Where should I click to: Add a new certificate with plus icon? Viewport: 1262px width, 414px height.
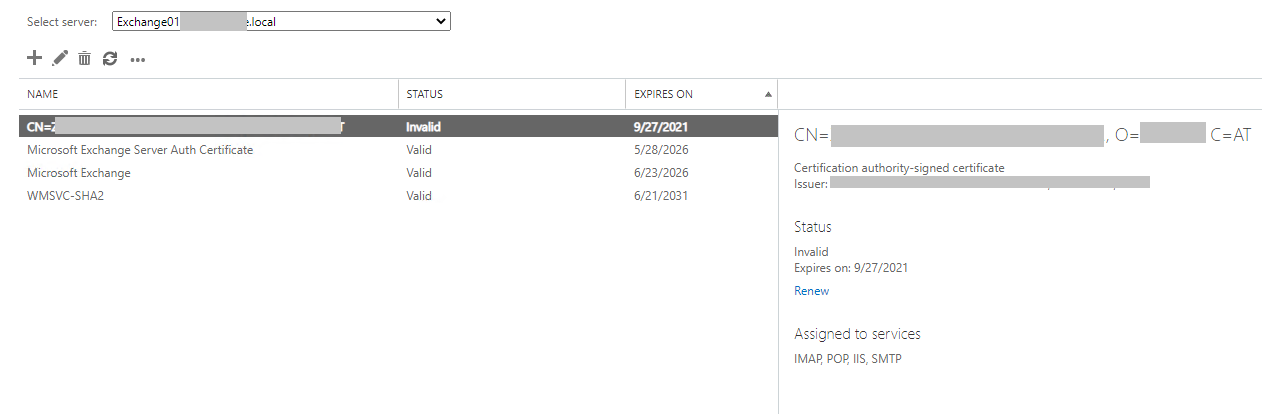click(34, 58)
